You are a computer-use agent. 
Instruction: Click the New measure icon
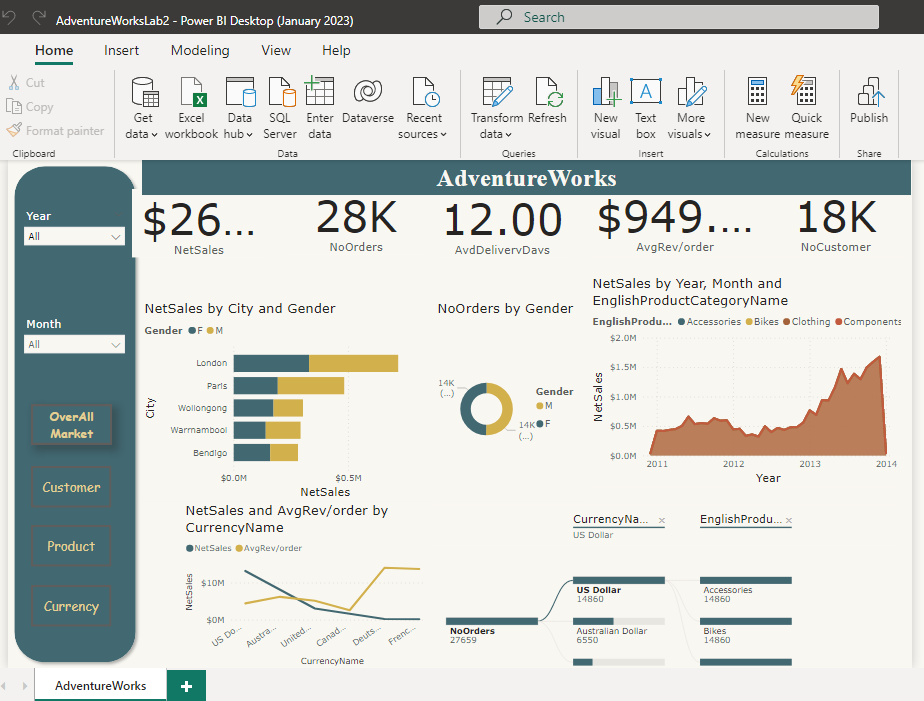[757, 93]
